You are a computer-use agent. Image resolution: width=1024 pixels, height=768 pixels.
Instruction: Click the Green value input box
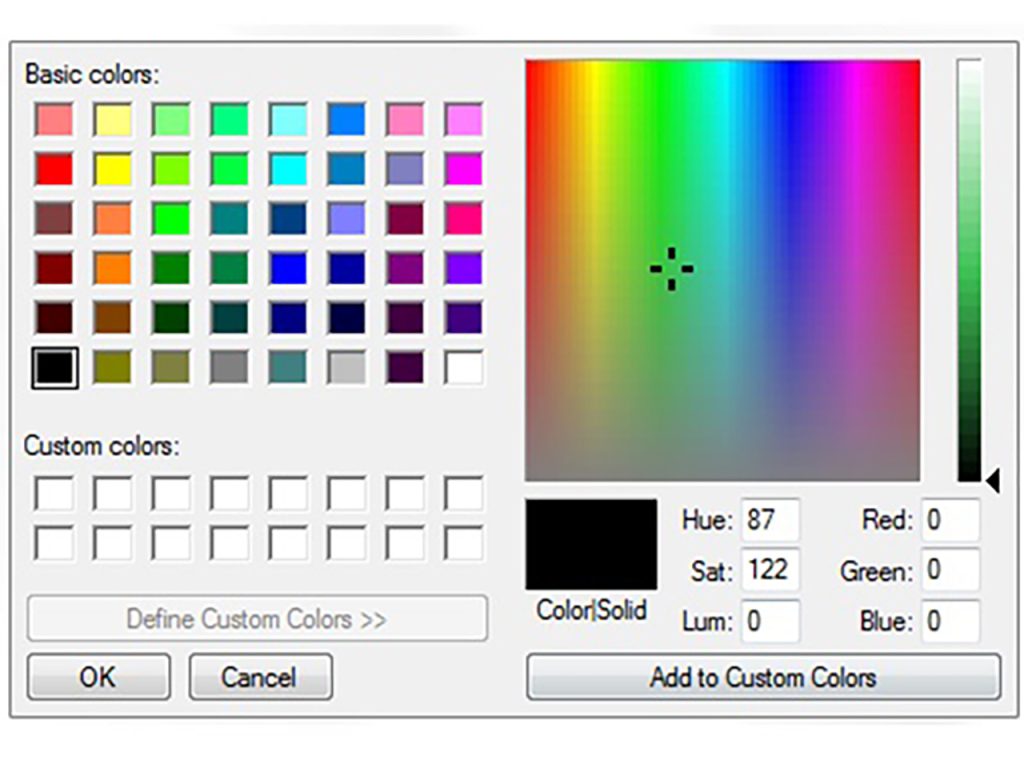(950, 571)
